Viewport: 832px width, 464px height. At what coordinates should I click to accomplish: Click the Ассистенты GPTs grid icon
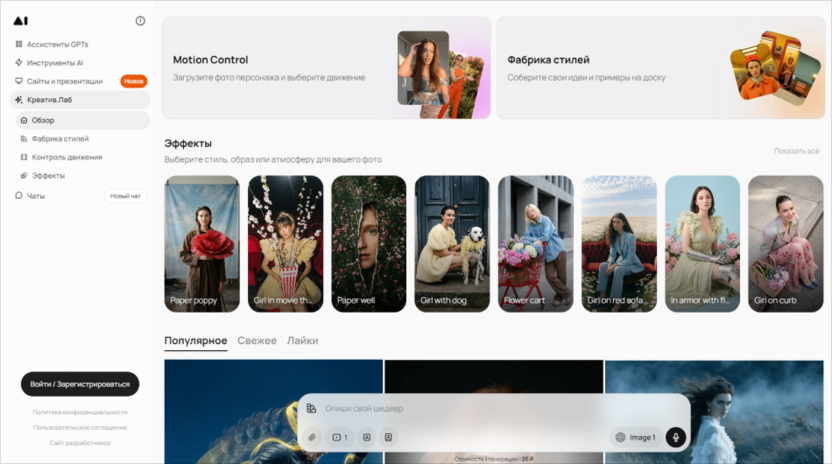click(x=19, y=44)
